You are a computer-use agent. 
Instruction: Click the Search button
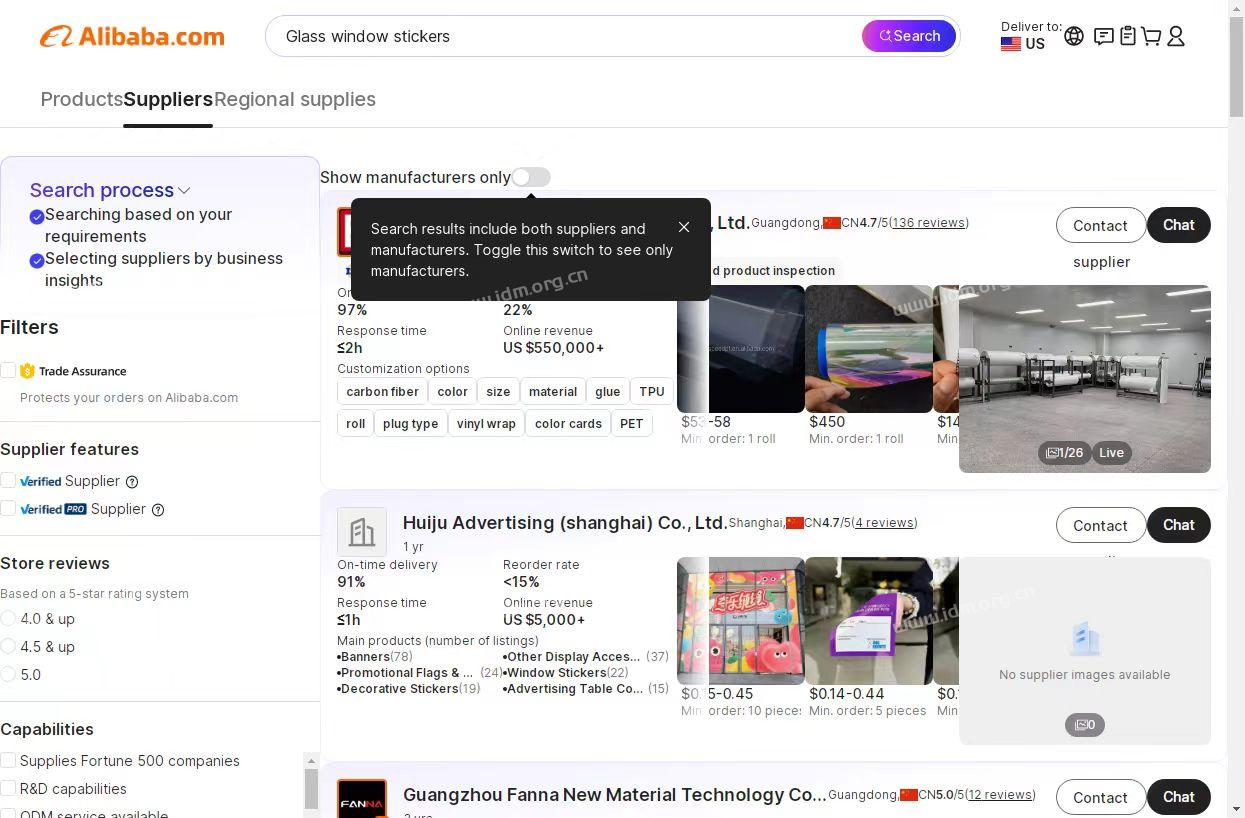pos(909,36)
